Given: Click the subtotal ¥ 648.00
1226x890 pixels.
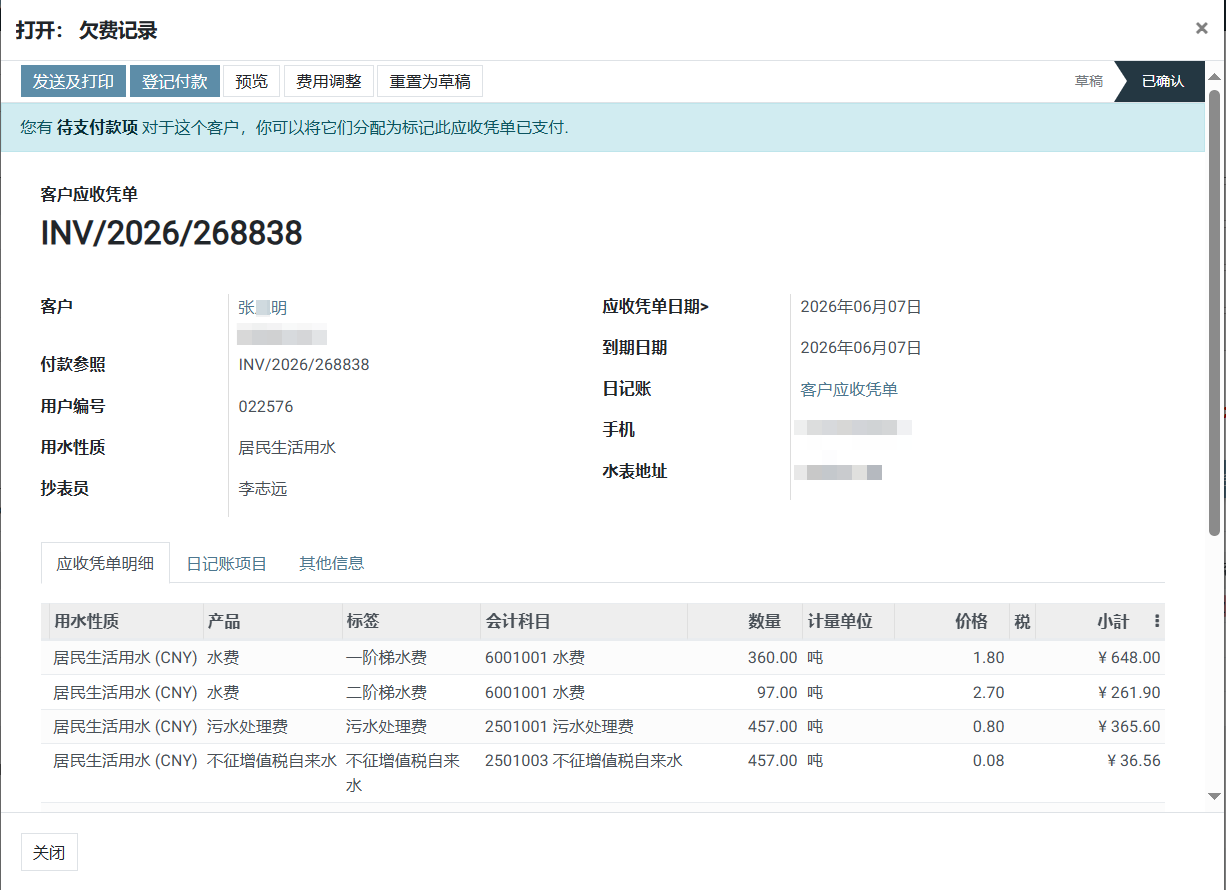Looking at the screenshot, I should [x=1128, y=657].
